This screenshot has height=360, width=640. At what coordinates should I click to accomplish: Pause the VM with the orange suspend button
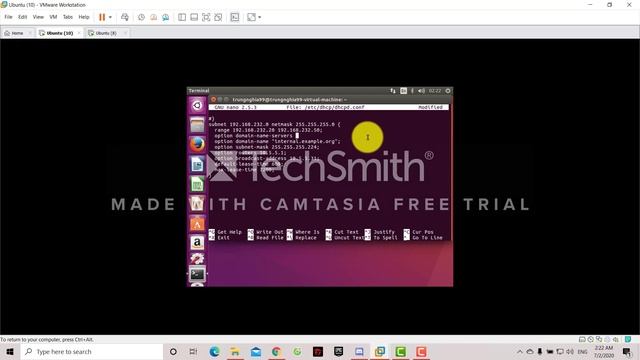(102, 17)
